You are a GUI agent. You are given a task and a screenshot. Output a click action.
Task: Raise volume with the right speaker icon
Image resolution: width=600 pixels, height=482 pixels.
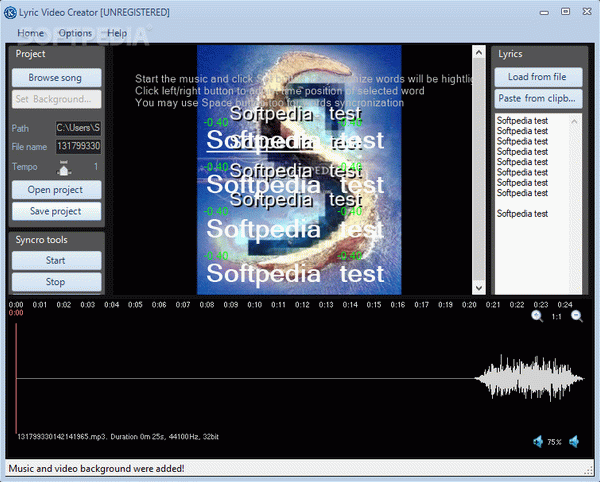click(574, 442)
